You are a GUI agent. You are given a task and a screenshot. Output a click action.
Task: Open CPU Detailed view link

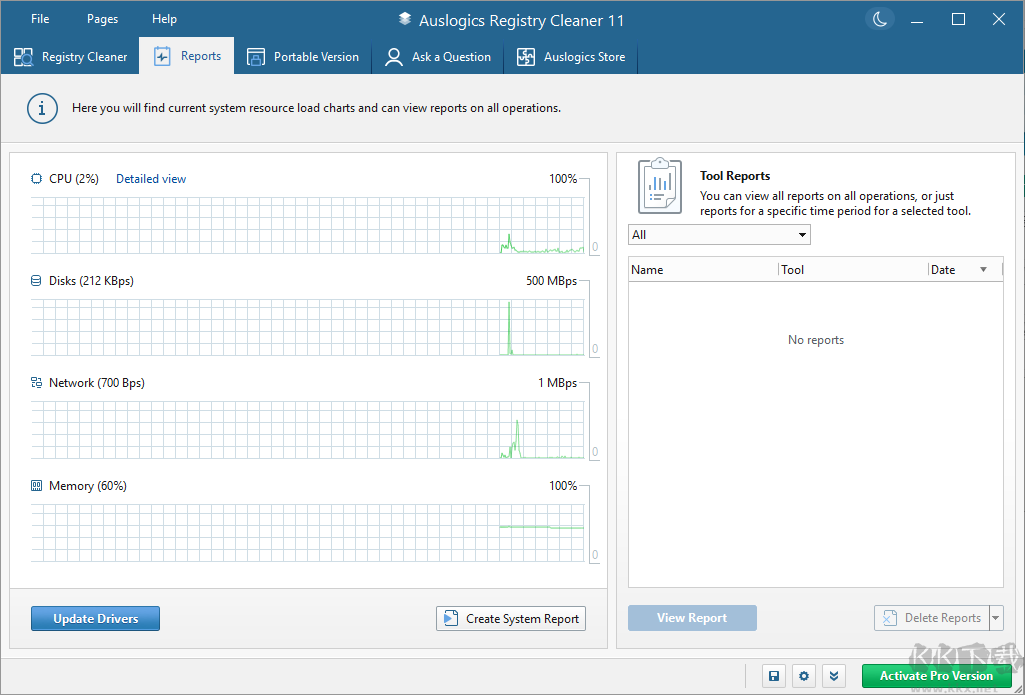[x=151, y=178]
